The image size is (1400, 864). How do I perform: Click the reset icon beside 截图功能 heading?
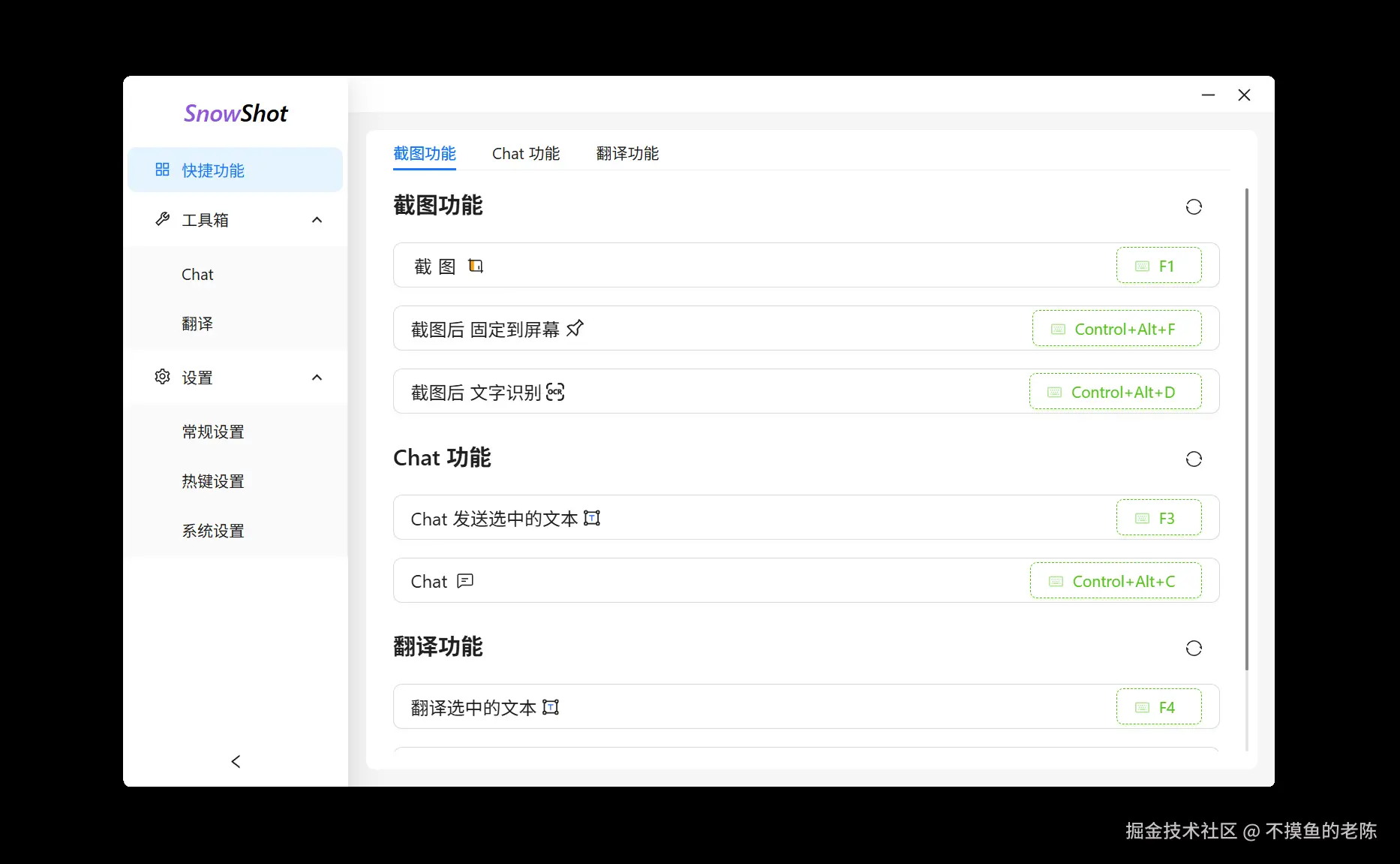pos(1194,206)
